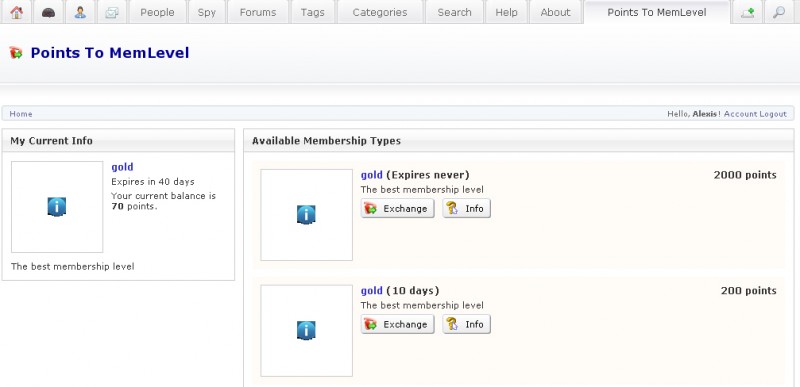This screenshot has width=800, height=387.
Task: Click Info for gold Expires never
Action: 466,209
